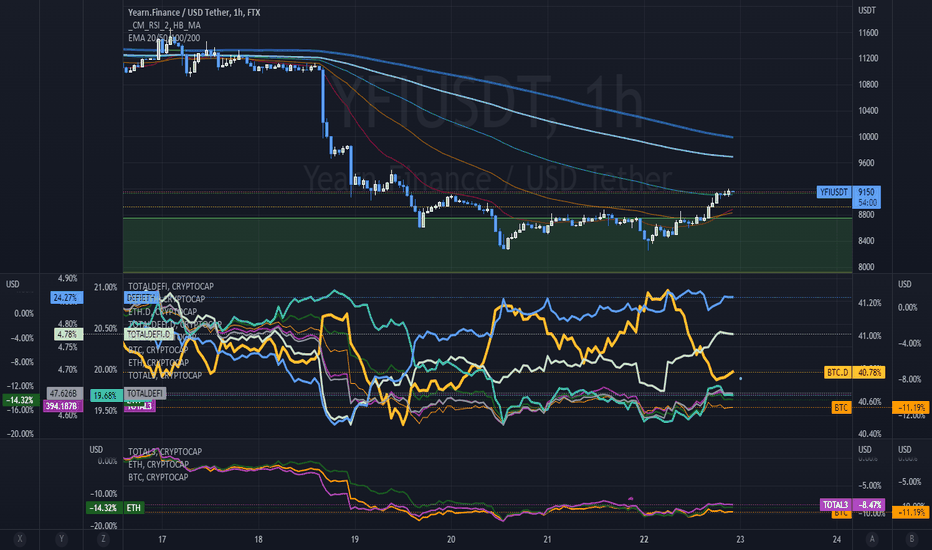The width and height of the screenshot is (932, 550).
Task: Select the TOTAL3, CRYPTOCAP legend in the bottom pane
Action: point(165,451)
